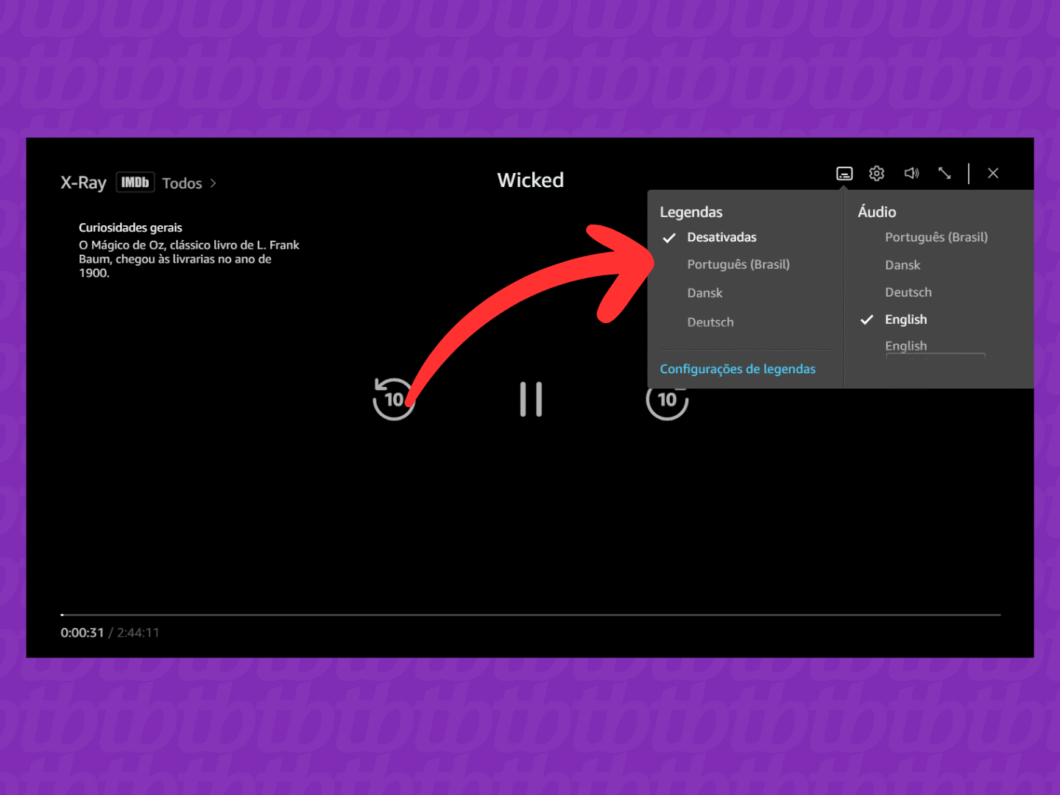Expand X-Ray Todos chevron

[214, 183]
